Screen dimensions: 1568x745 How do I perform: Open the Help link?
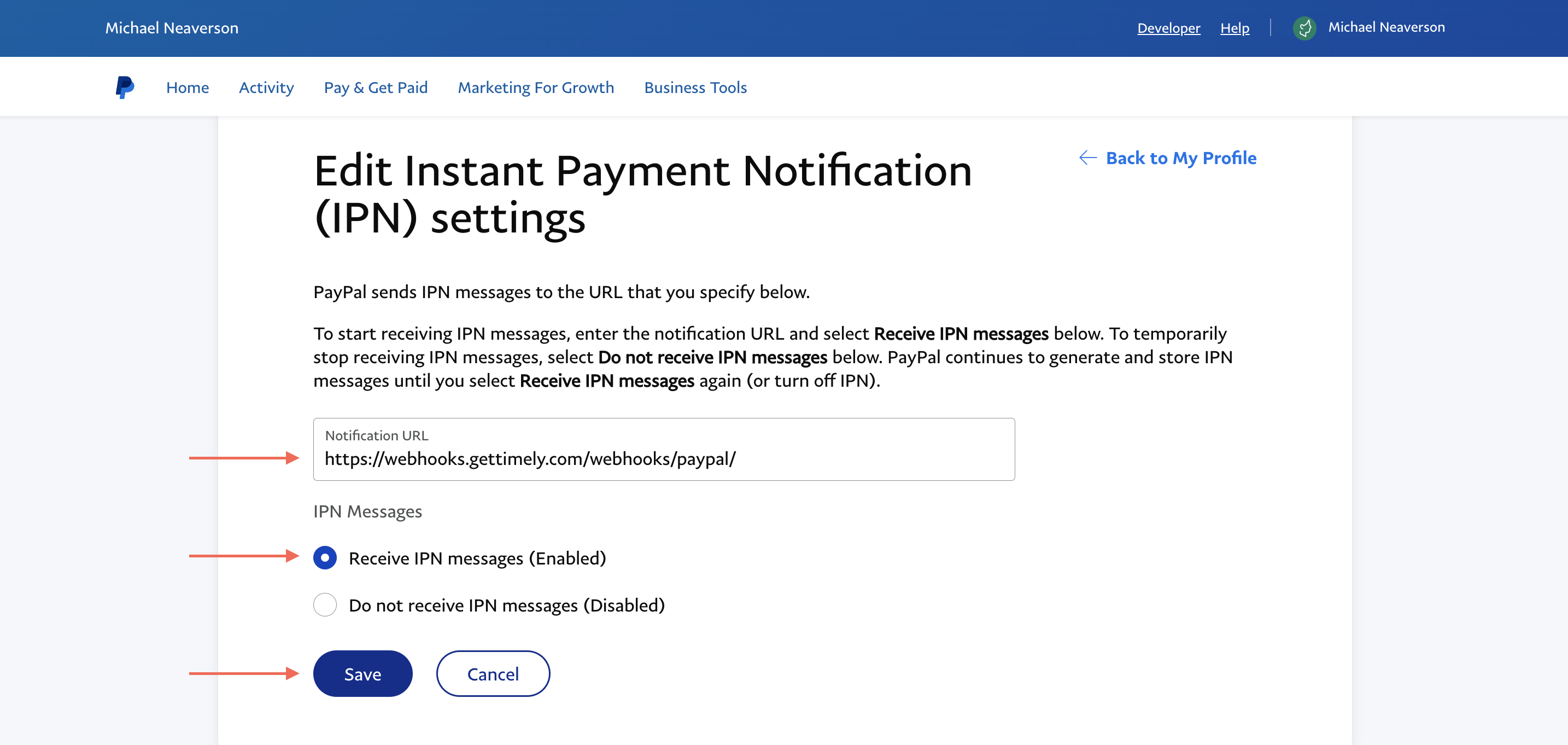point(1234,27)
